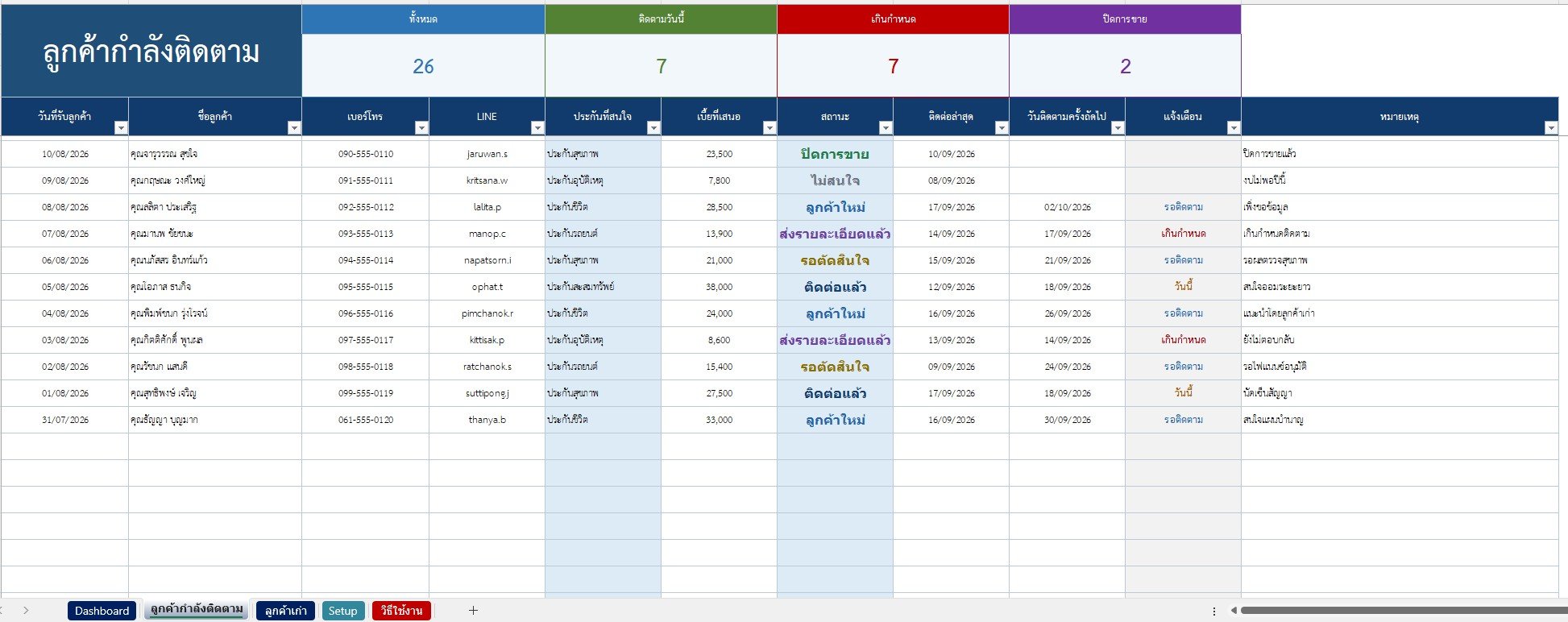
Task: Open the filter dropdown for วันที่รับลูกค้า column
Action: (x=121, y=128)
